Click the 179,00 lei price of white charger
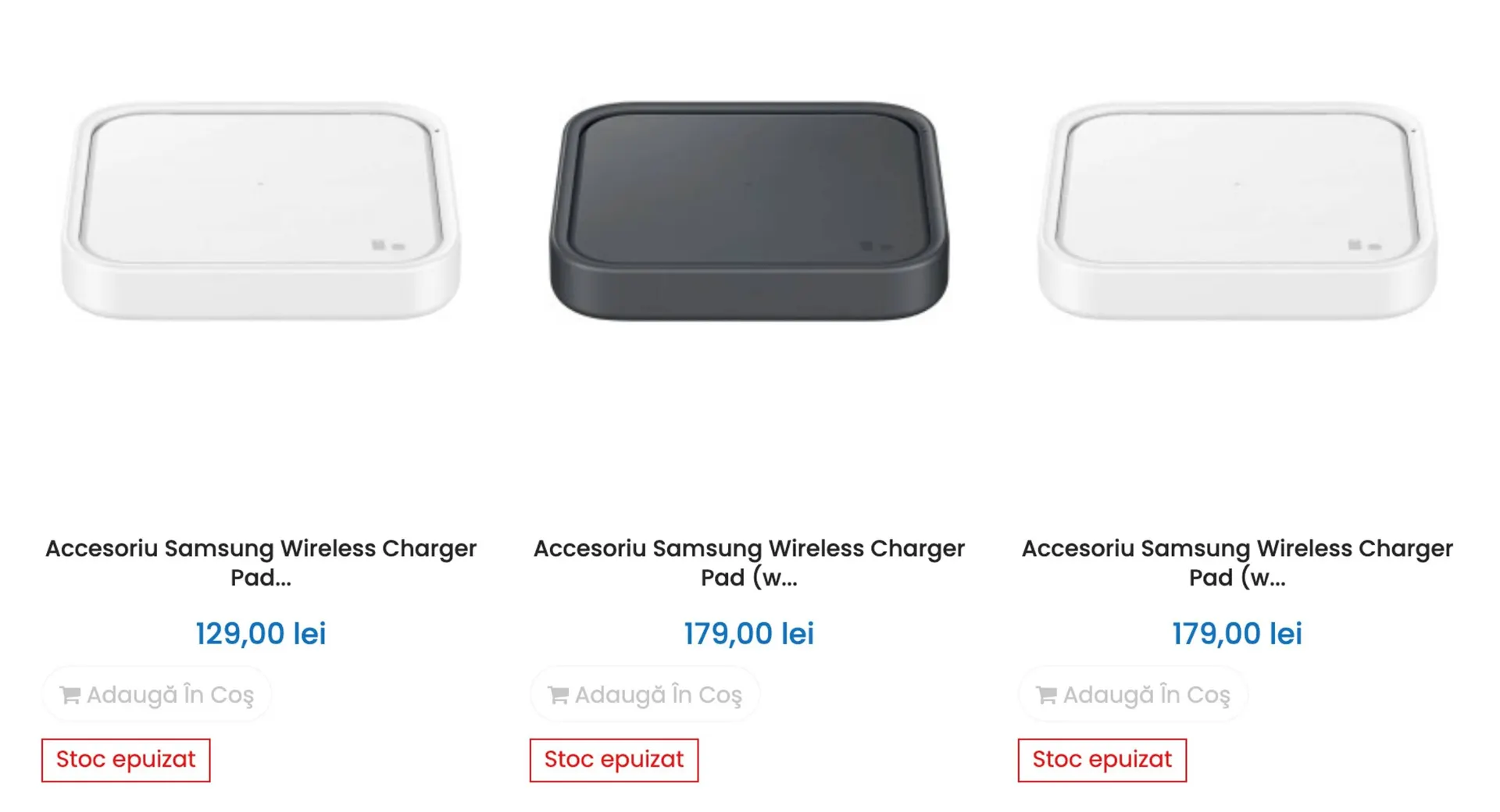The width and height of the screenshot is (1500, 812). pos(1237,633)
